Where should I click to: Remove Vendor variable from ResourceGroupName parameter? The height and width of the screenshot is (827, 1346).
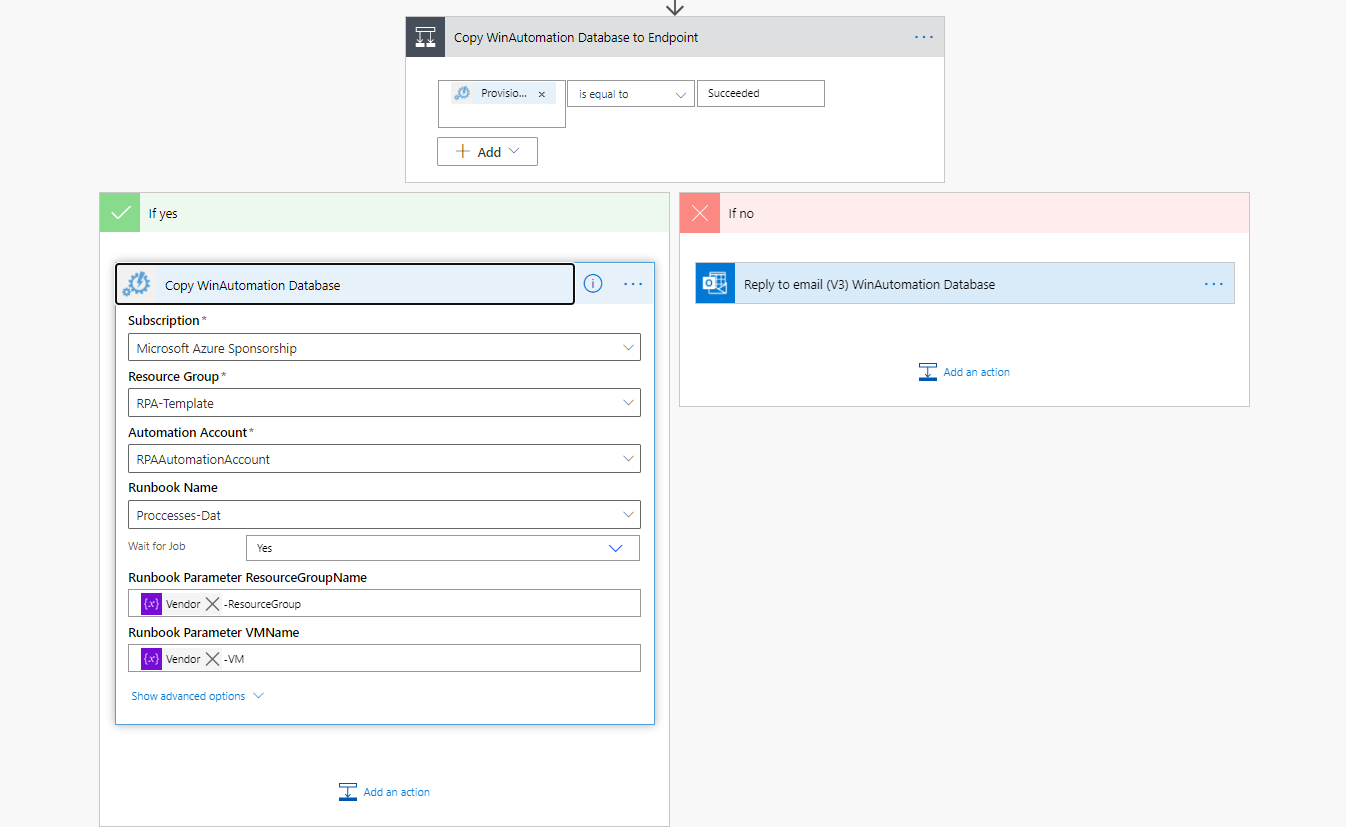click(212, 604)
